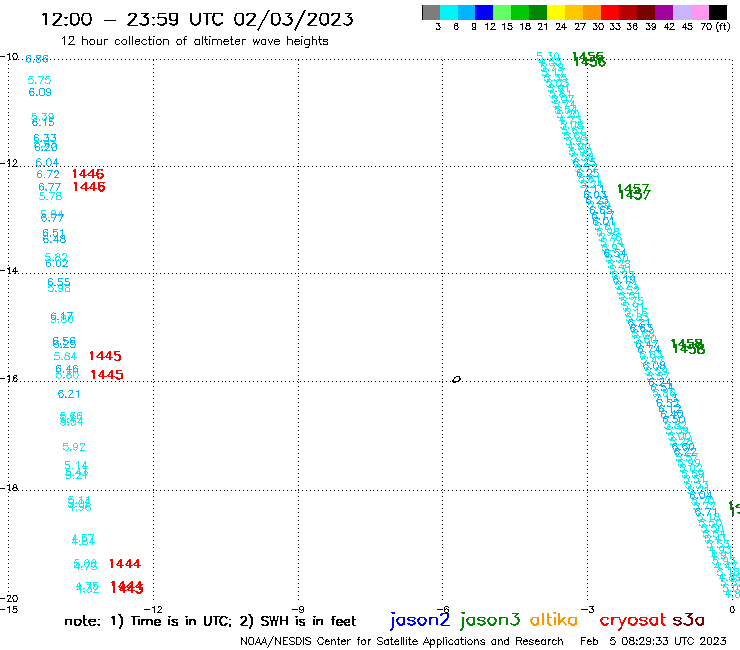Click the '5.75' wave height value
This screenshot has height=650, width=740.
click(39, 80)
